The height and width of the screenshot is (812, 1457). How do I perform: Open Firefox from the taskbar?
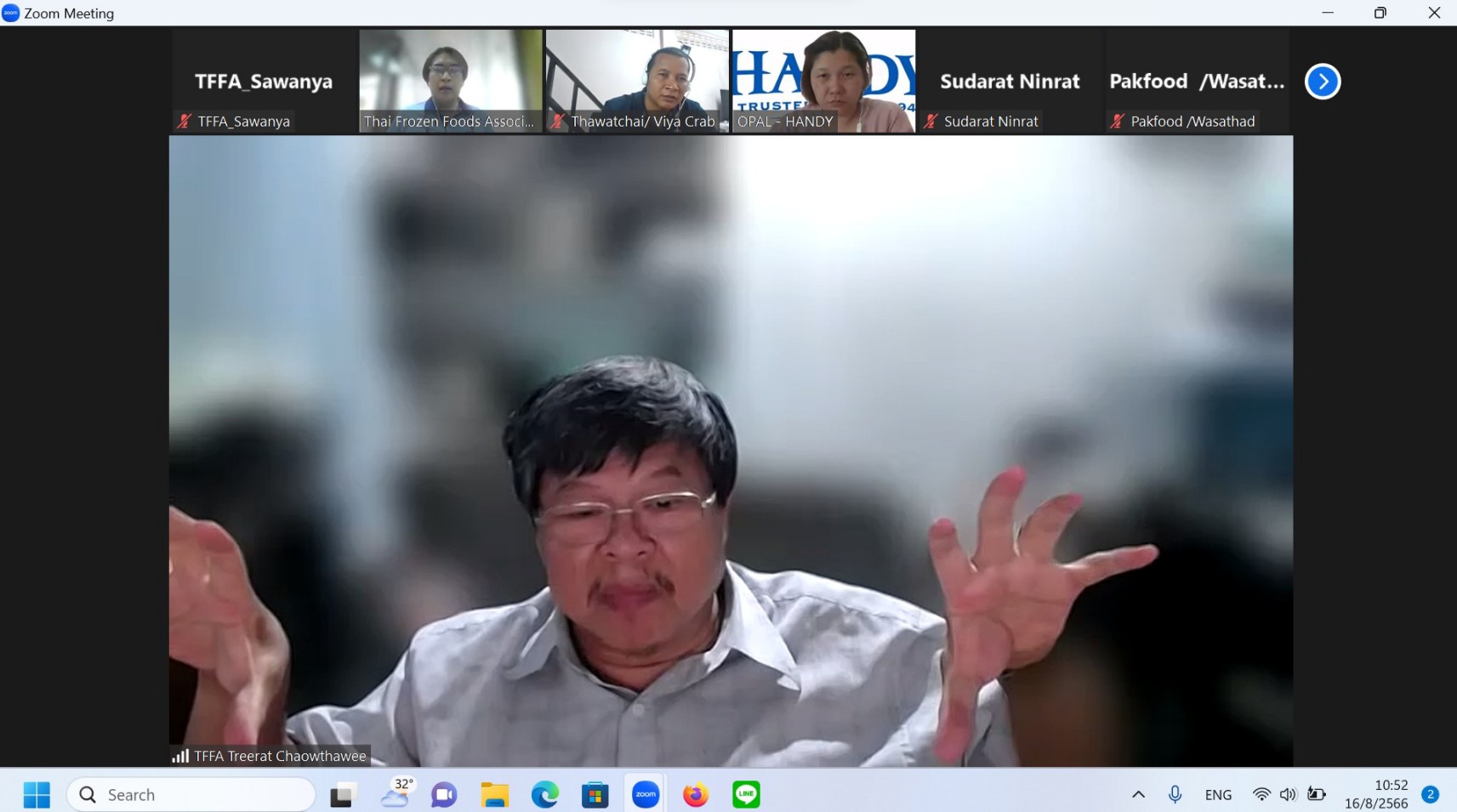point(696,795)
